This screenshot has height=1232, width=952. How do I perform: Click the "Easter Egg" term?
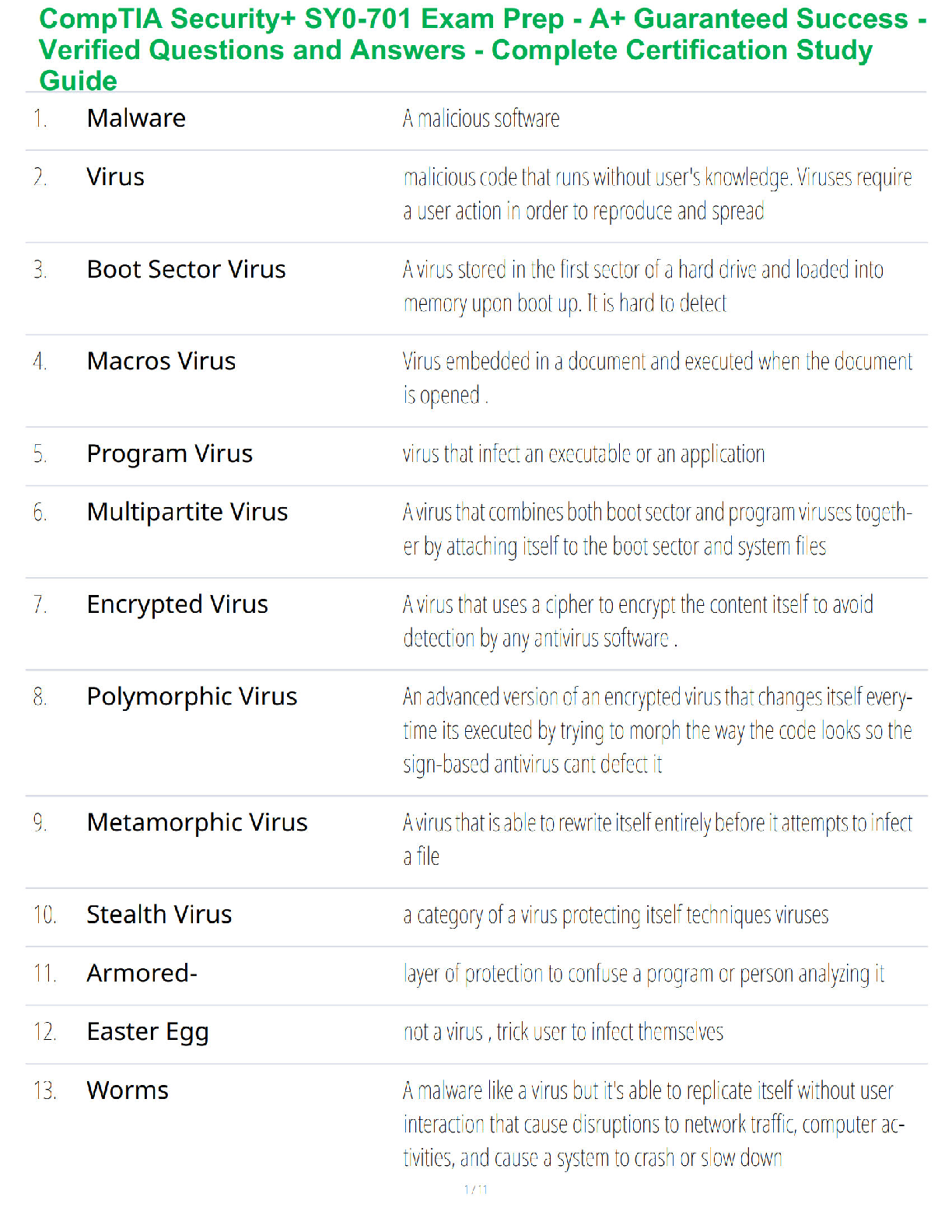click(x=148, y=1032)
